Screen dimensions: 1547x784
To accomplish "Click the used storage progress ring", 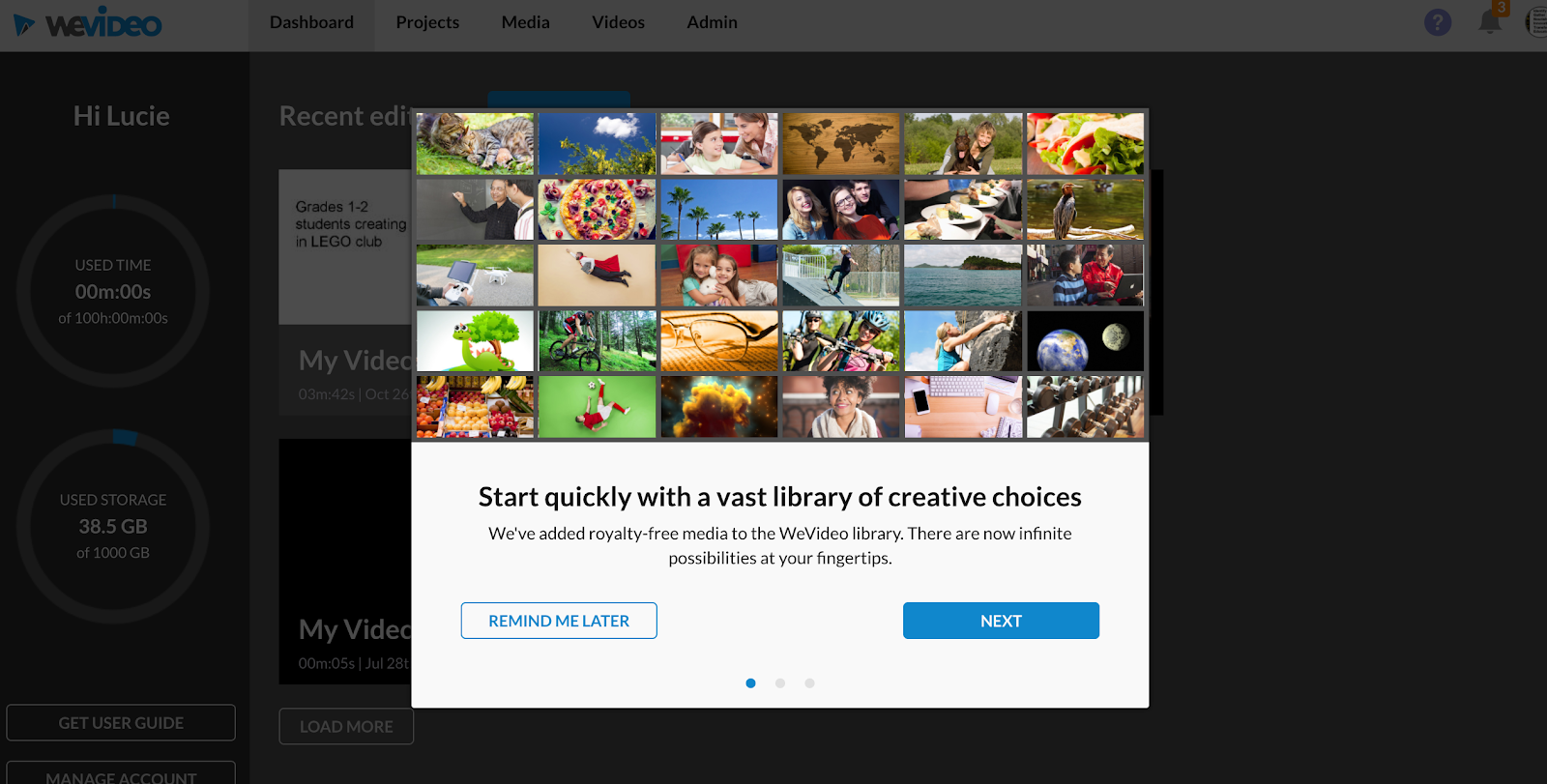I will 113,526.
